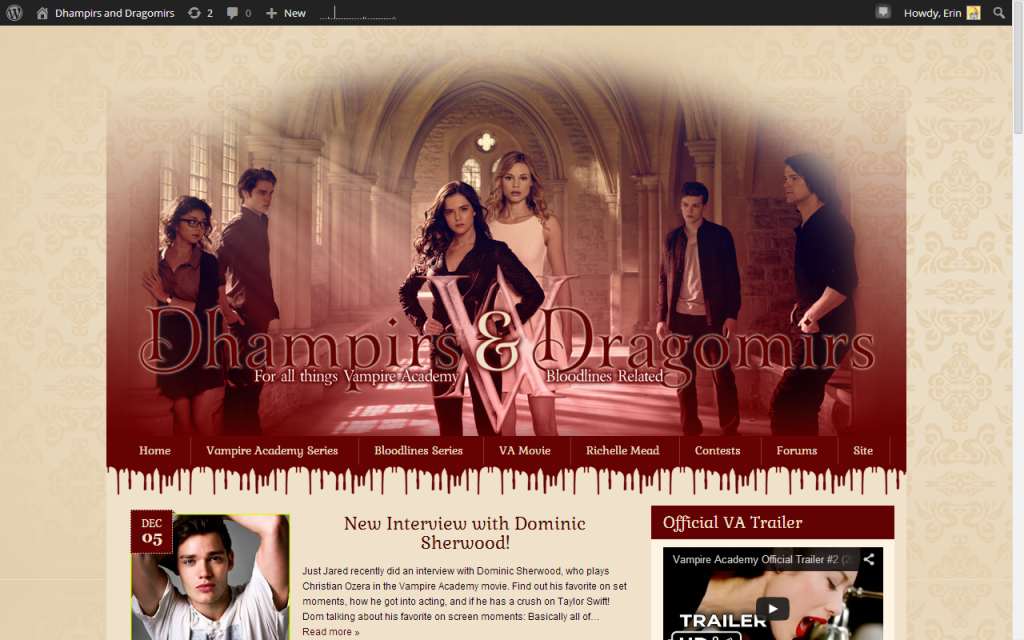
Task: Play the Vampire Academy trailer video
Action: click(773, 609)
